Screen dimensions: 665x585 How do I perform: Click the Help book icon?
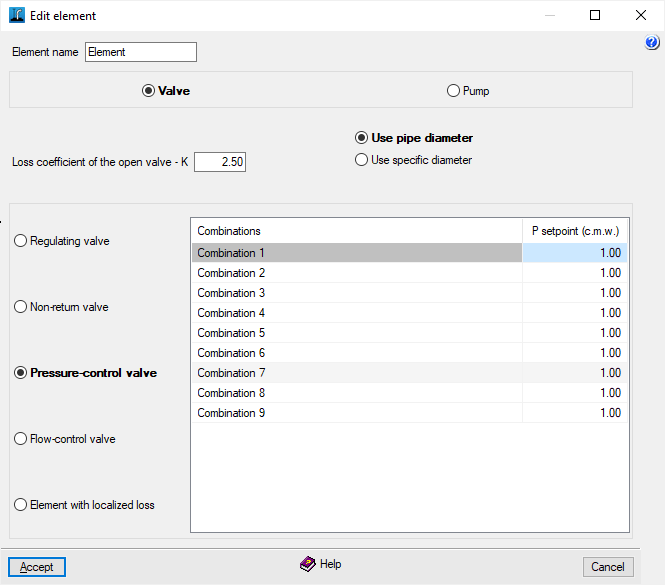click(x=308, y=565)
